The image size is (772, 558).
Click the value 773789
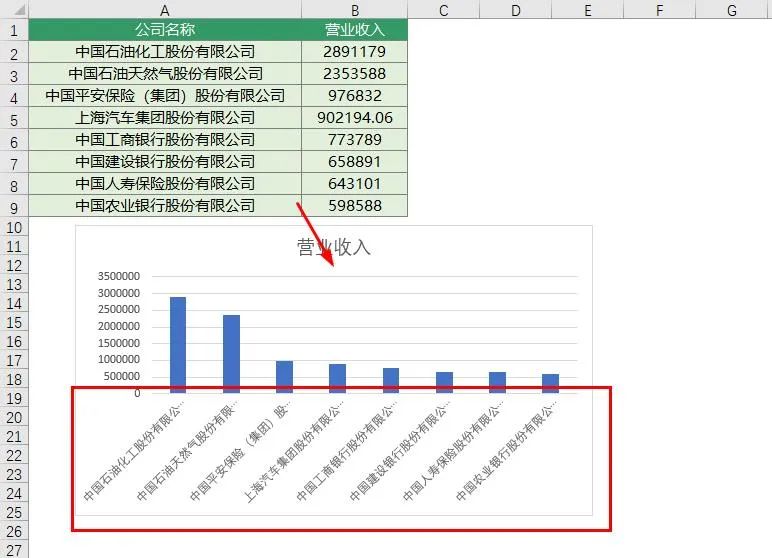coord(354,139)
